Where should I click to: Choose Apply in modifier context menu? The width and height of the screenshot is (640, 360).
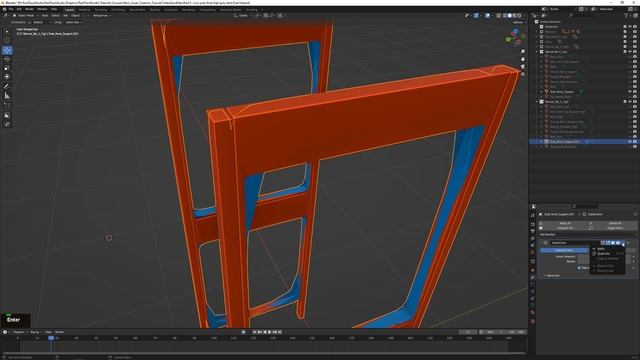[601, 249]
